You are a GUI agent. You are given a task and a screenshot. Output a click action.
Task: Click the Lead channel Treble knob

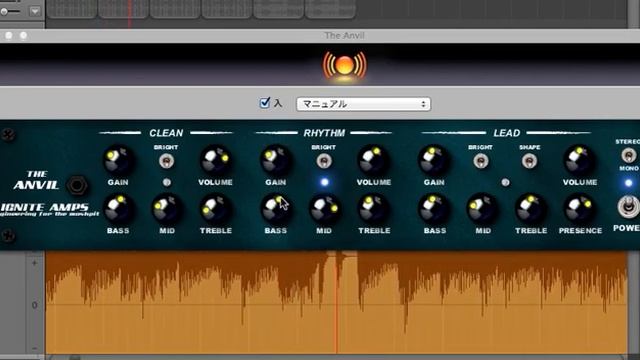pyautogui.click(x=531, y=209)
